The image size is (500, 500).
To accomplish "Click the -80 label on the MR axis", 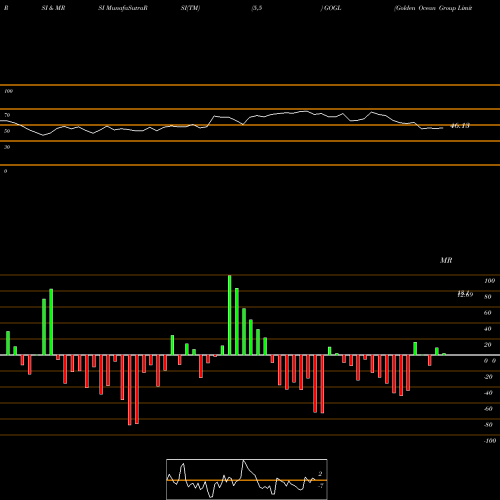I will (x=488, y=425).
